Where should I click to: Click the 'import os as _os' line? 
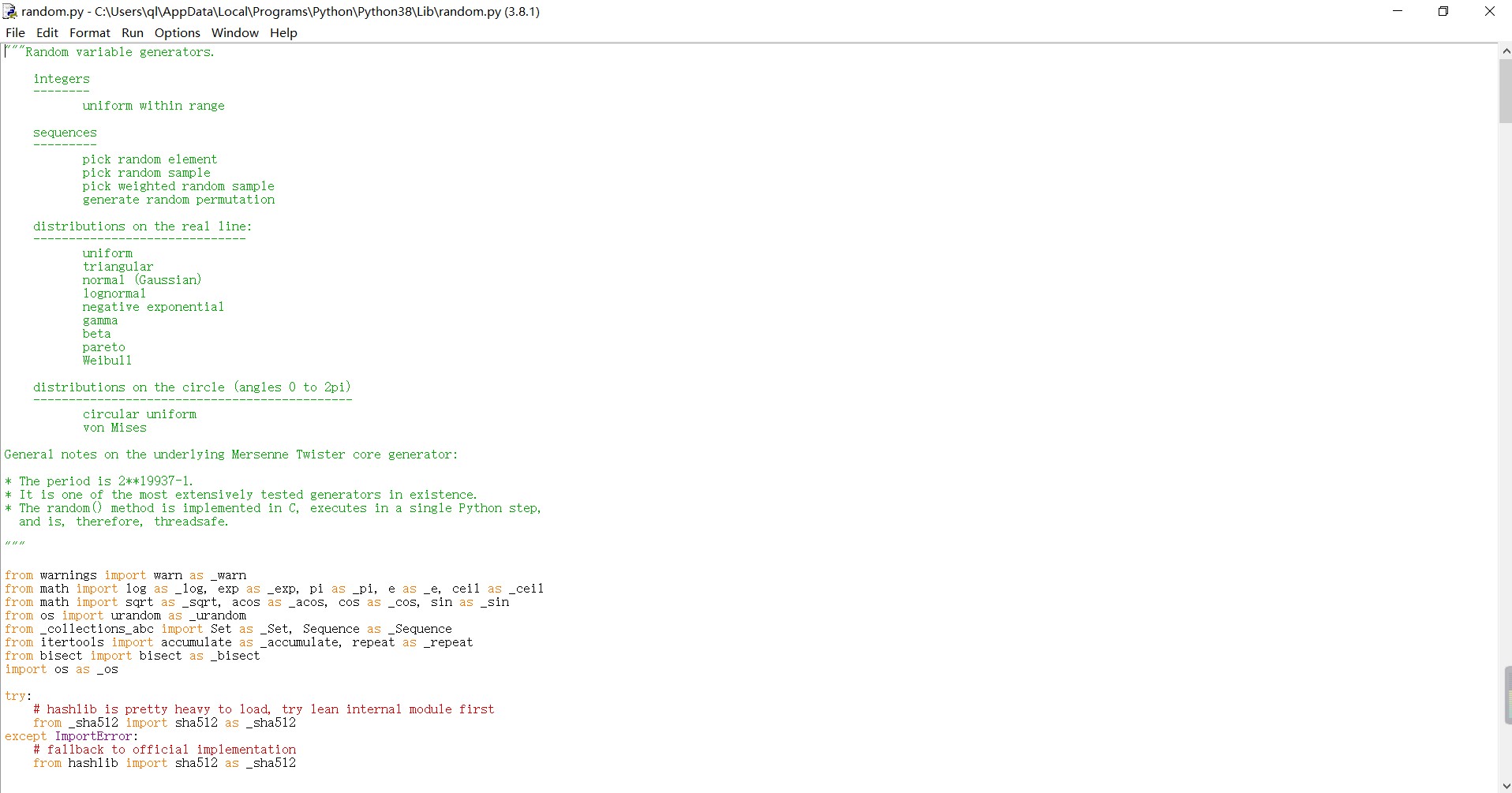(62, 669)
